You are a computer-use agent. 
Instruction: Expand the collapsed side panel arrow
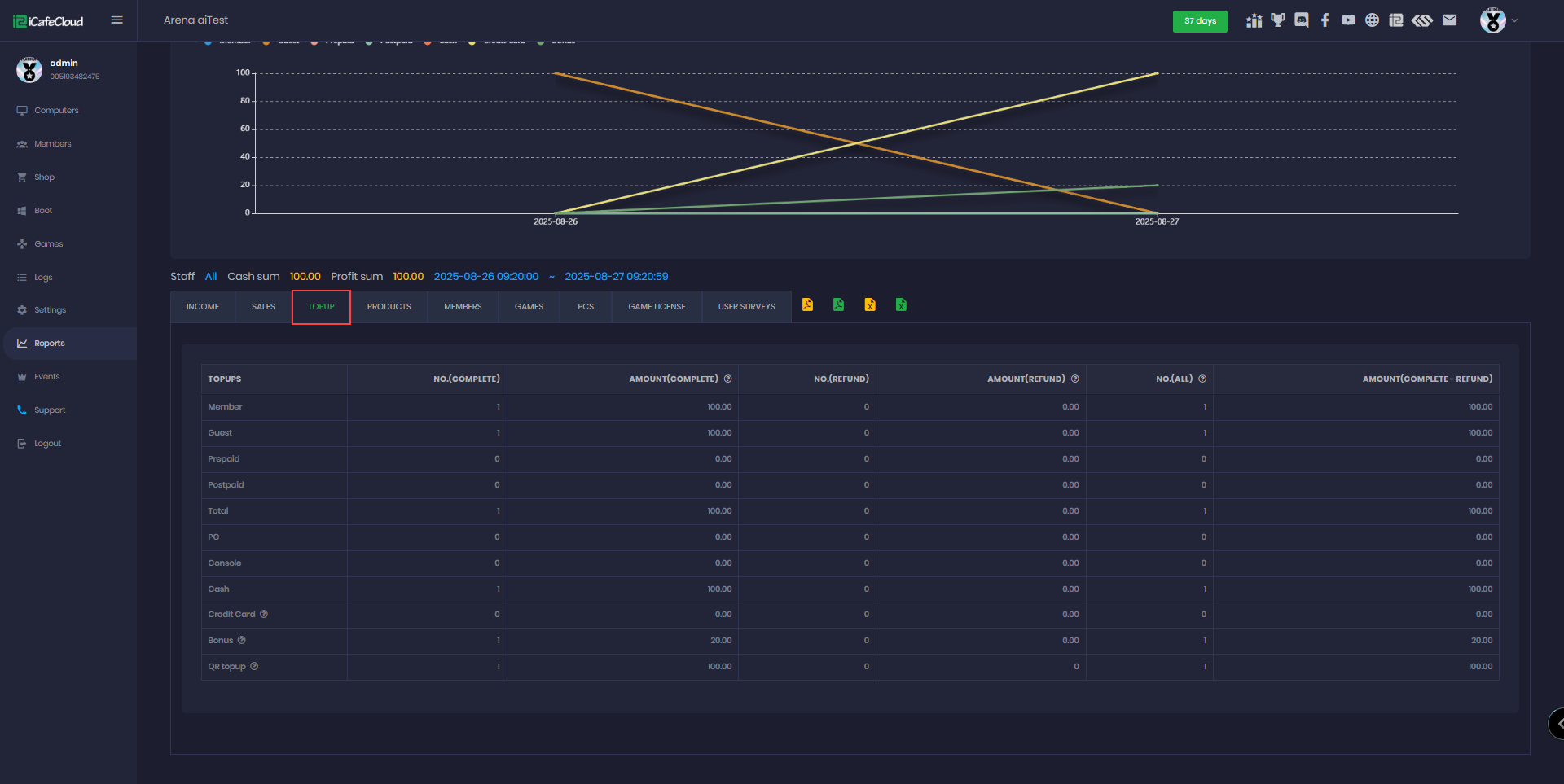pos(1557,723)
